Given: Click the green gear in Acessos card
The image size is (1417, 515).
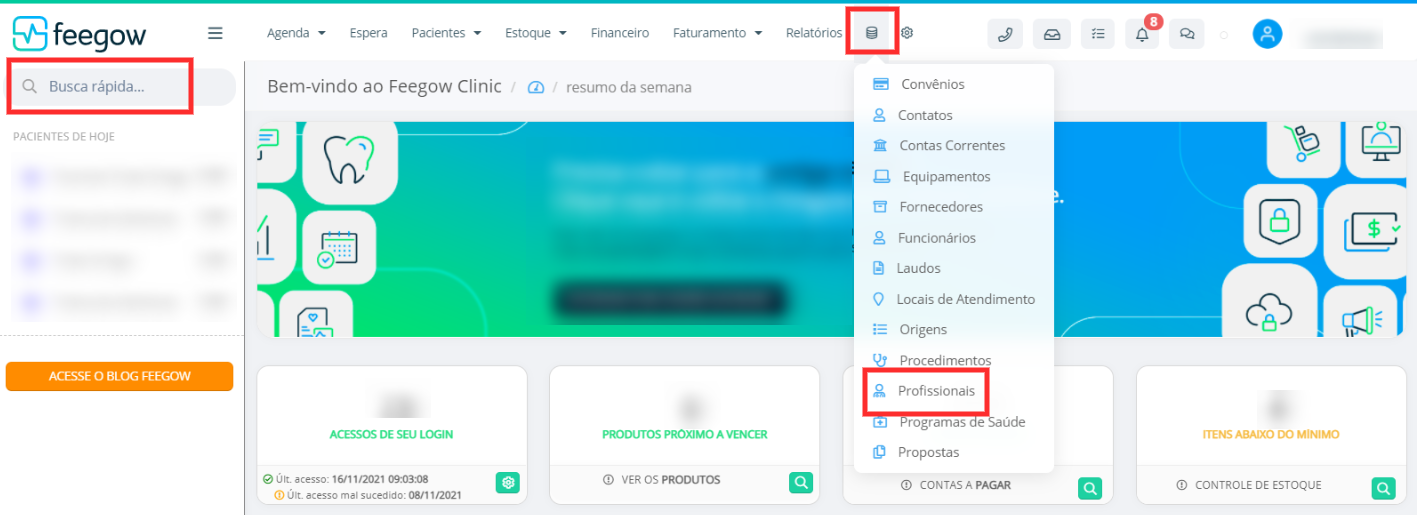Looking at the screenshot, I should (508, 483).
